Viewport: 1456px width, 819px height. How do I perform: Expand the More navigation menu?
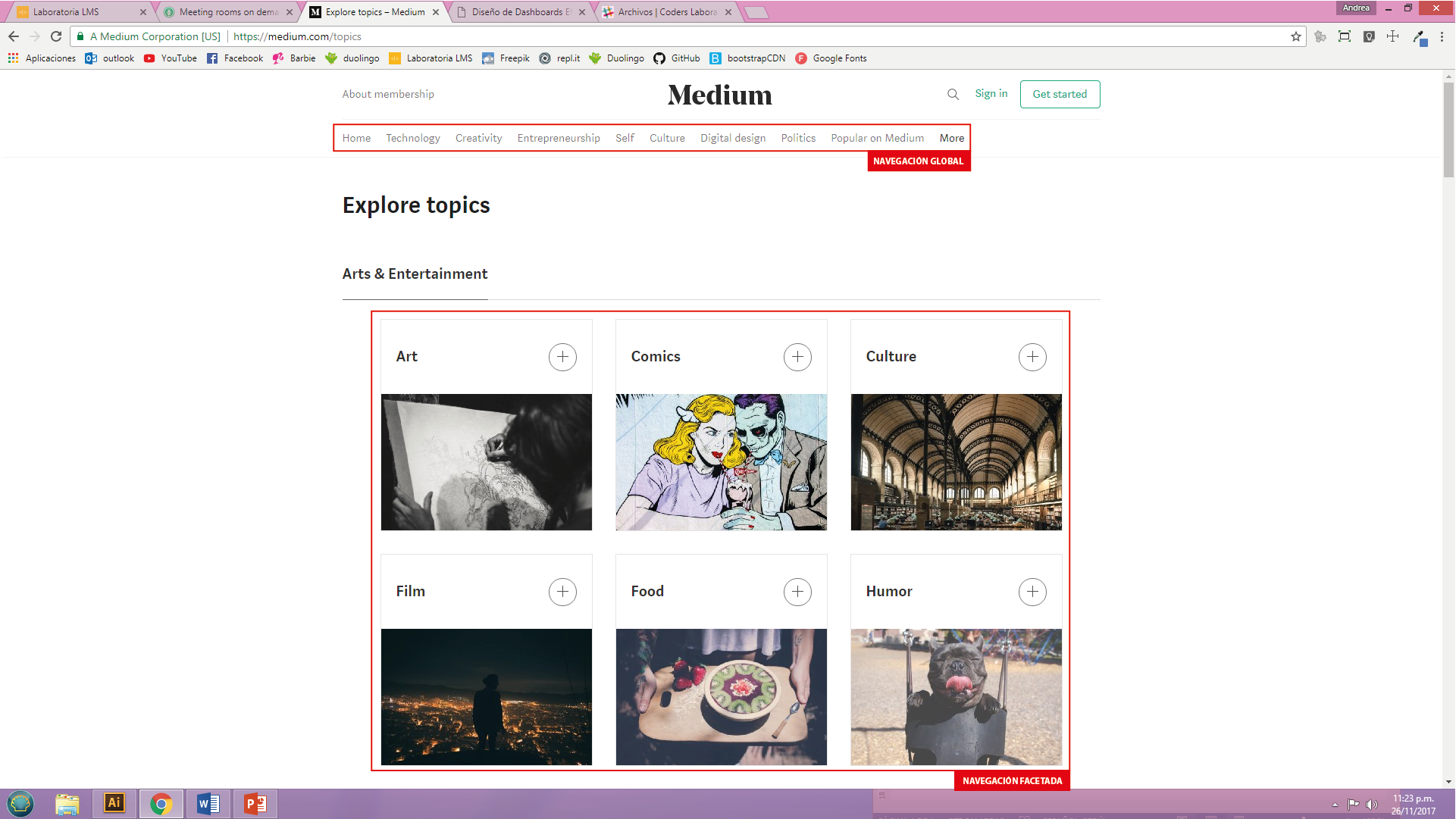tap(952, 138)
